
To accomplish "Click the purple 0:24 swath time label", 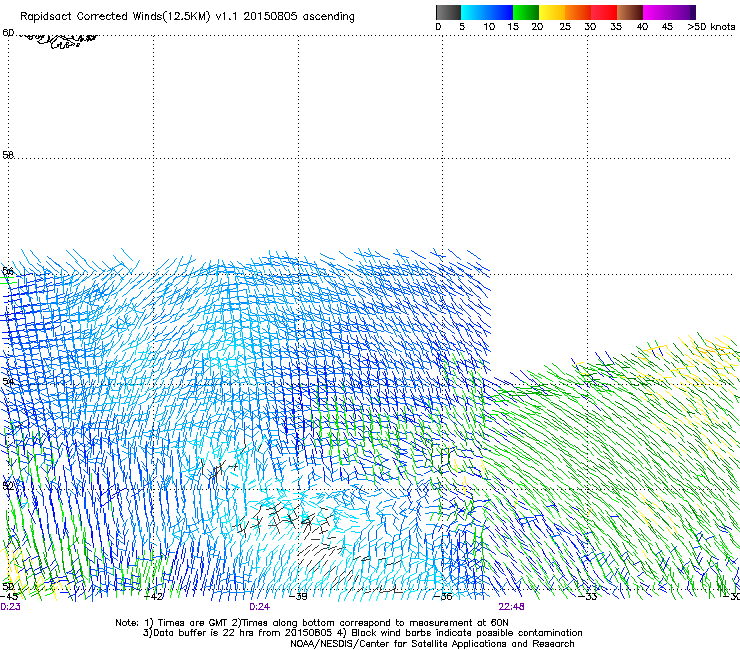I will tap(260, 607).
